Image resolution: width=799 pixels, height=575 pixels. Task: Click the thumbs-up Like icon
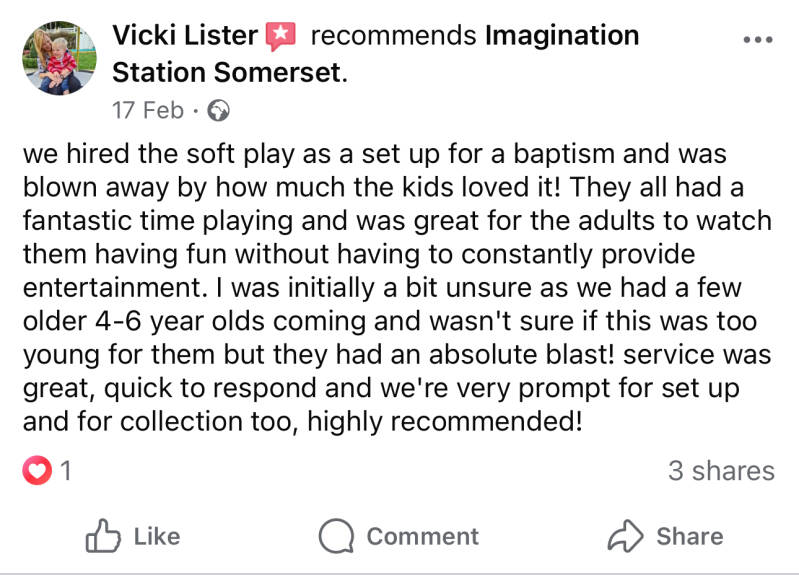103,537
